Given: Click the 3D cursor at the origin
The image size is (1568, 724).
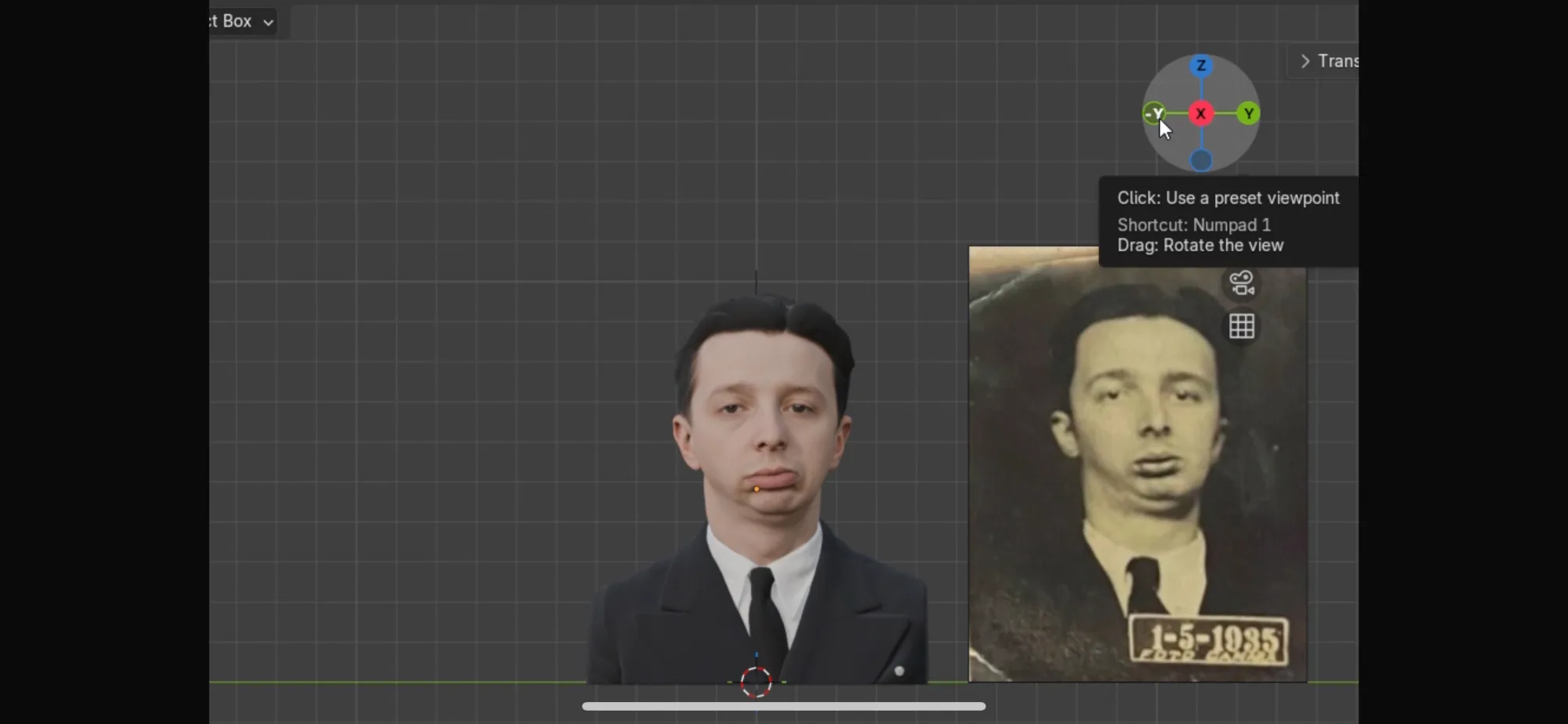Looking at the screenshot, I should [757, 682].
